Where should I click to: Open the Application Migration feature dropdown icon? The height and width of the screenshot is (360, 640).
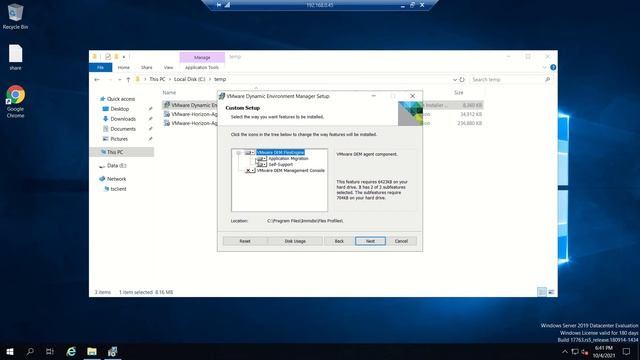[x=261, y=158]
